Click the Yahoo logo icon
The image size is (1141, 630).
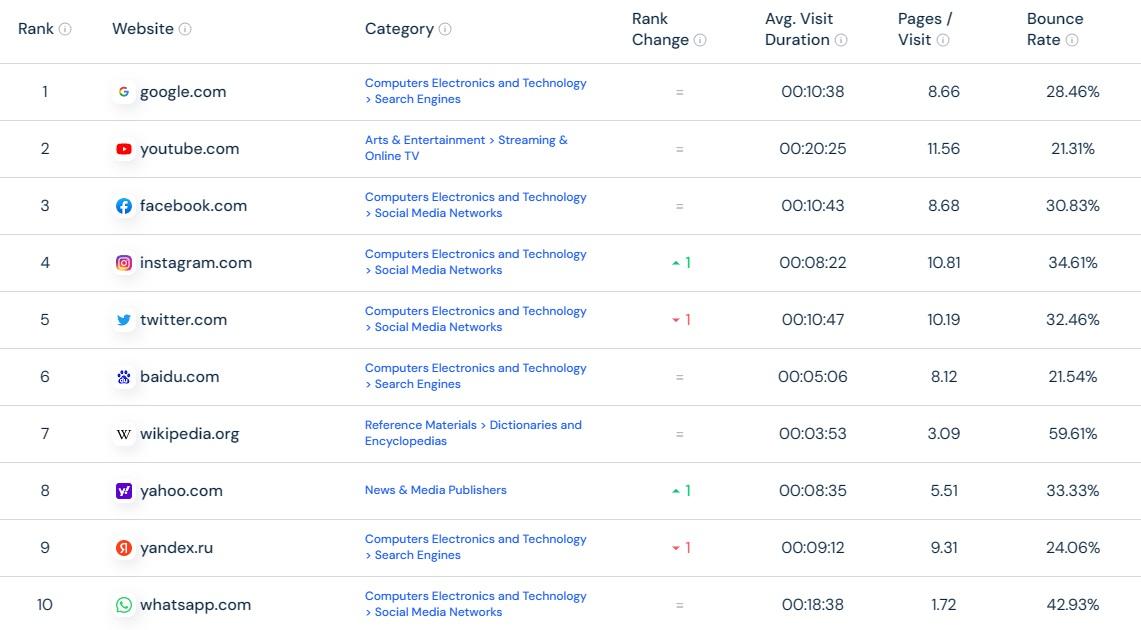[123, 490]
